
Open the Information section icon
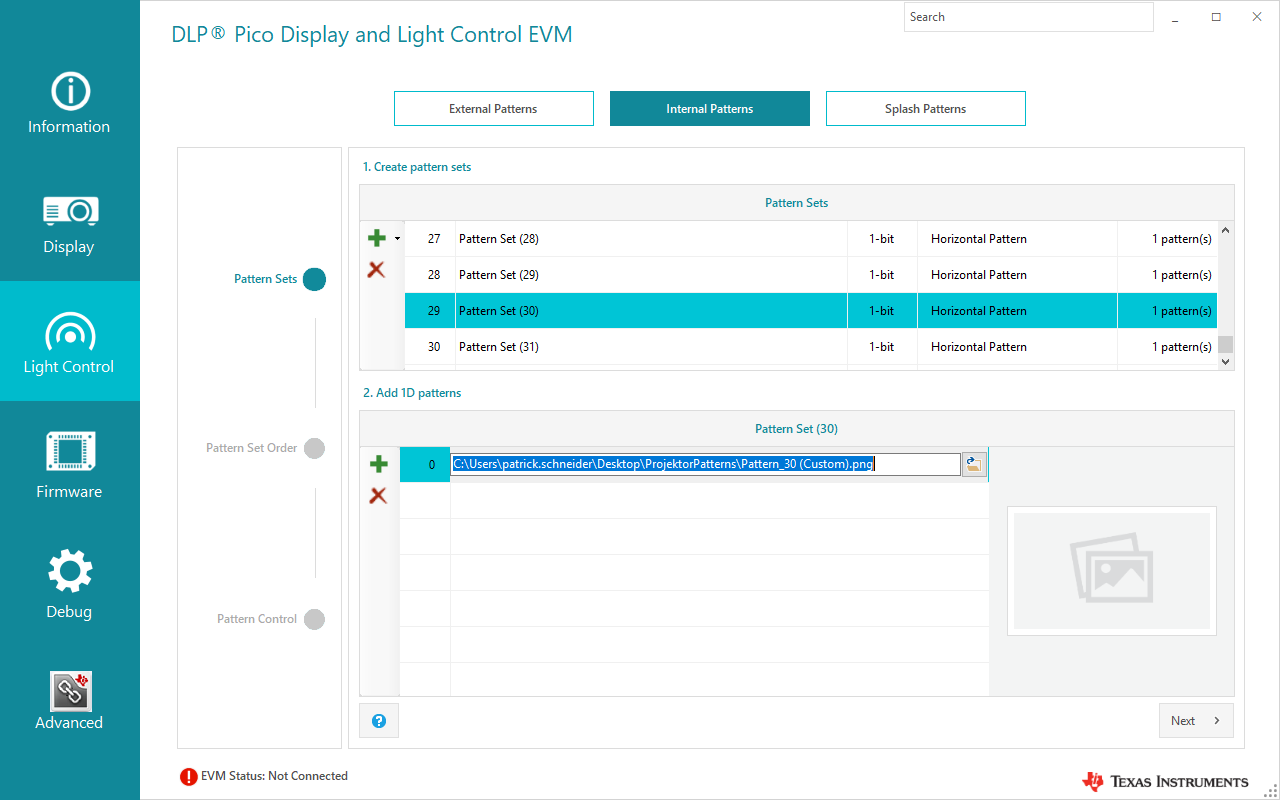tap(70, 91)
